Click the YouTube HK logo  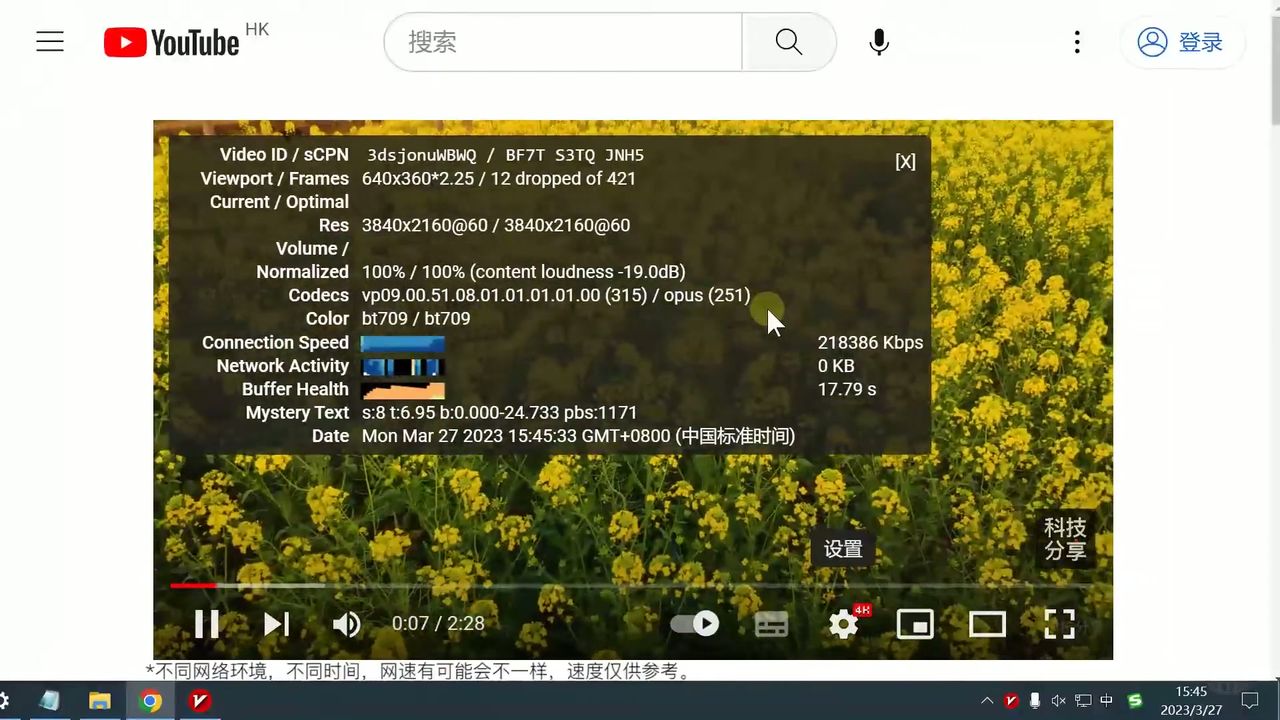pos(171,42)
